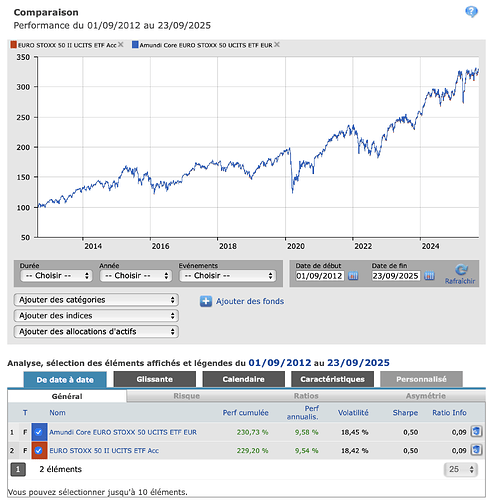Click the Ajouter des fonds link

point(250,301)
